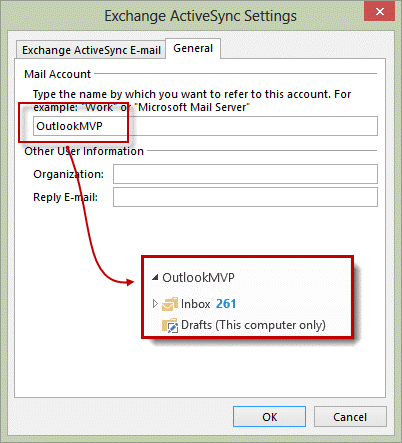Click the Organization: label
402x443 pixels.
click(x=68, y=174)
